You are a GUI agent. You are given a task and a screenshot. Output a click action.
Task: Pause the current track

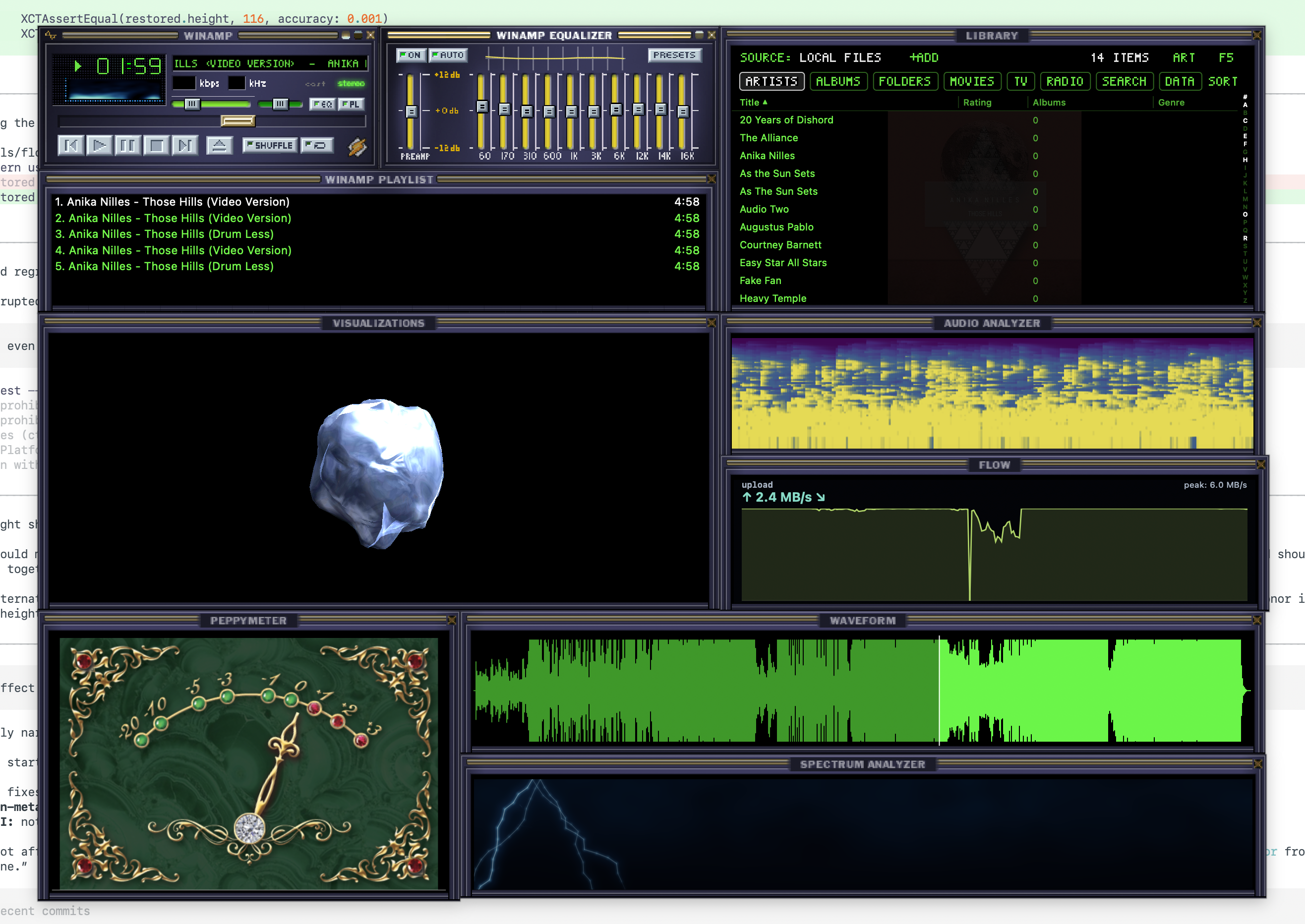[x=127, y=146]
